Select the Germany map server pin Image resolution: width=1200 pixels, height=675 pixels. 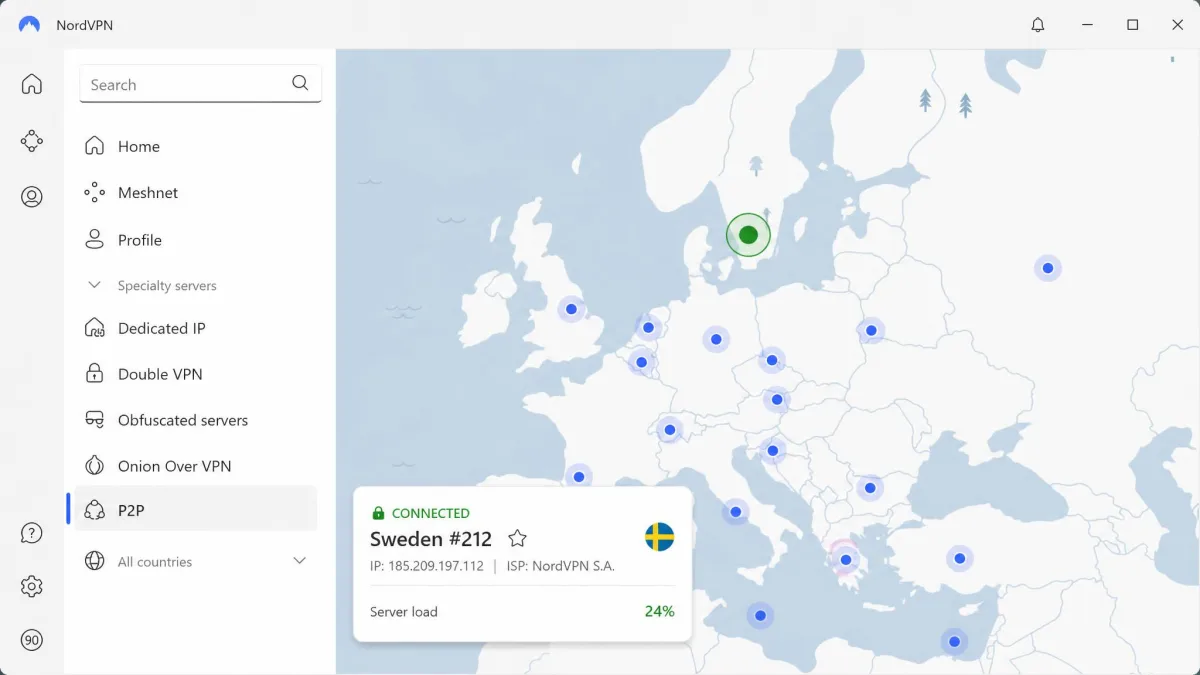pos(715,340)
